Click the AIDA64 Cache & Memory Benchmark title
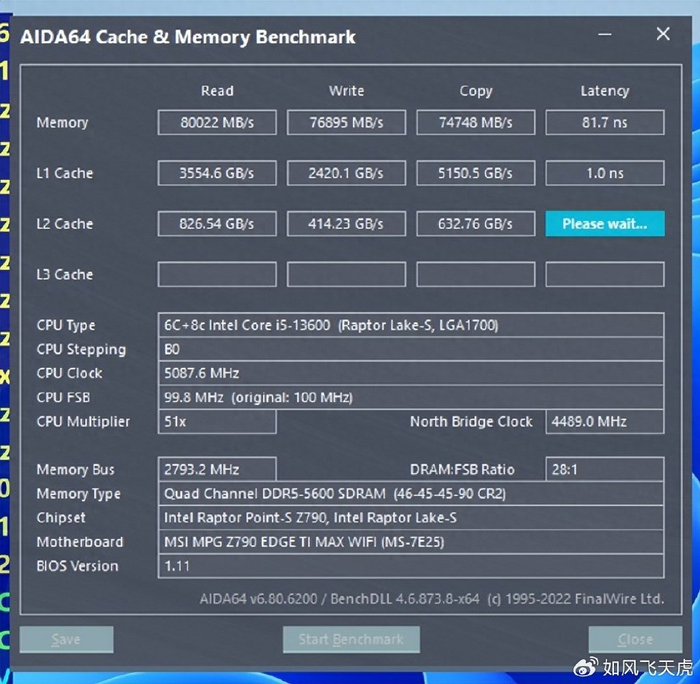Screen dimensions: 700x684 188,37
